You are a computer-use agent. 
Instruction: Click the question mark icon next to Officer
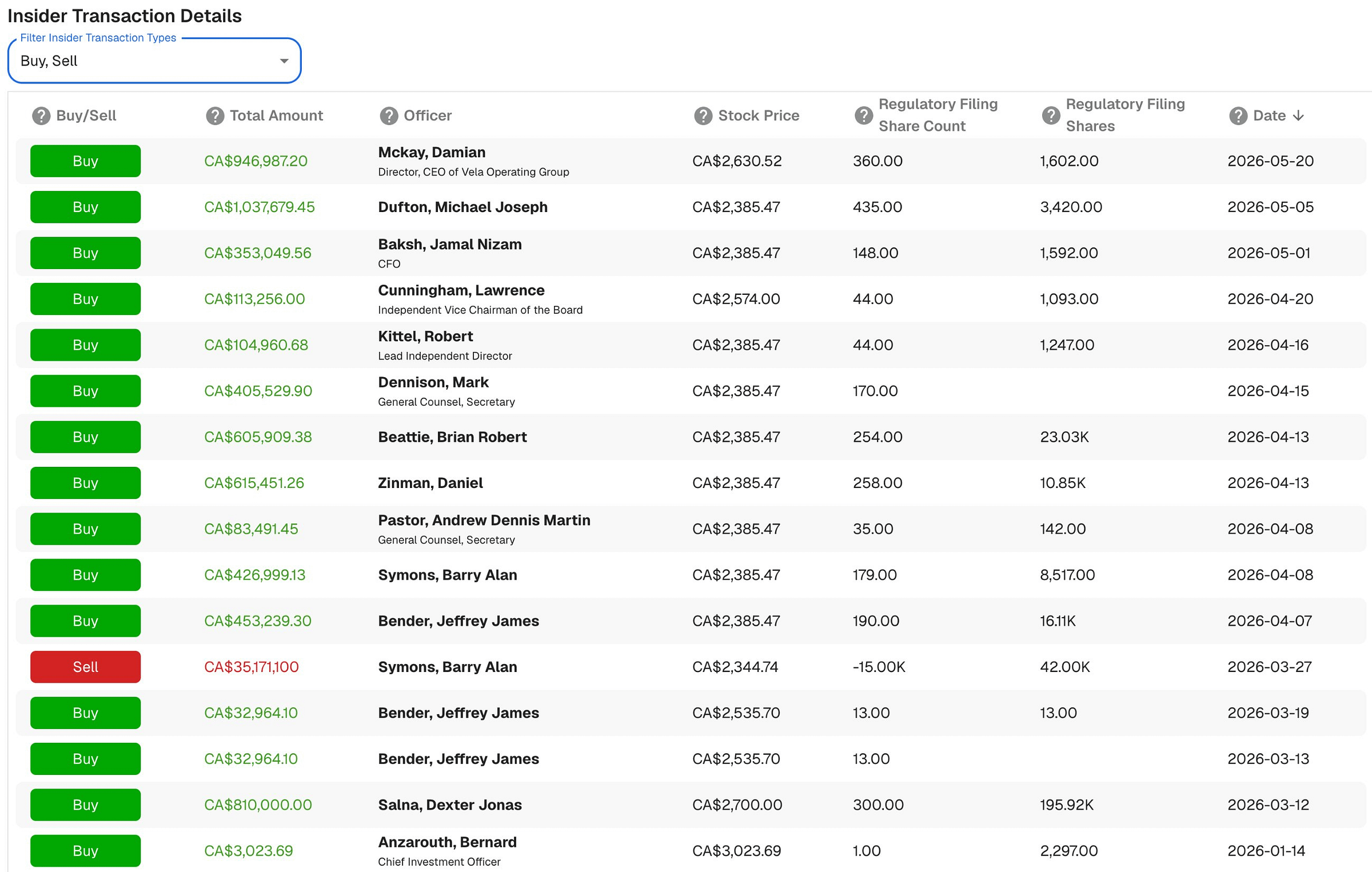point(389,116)
